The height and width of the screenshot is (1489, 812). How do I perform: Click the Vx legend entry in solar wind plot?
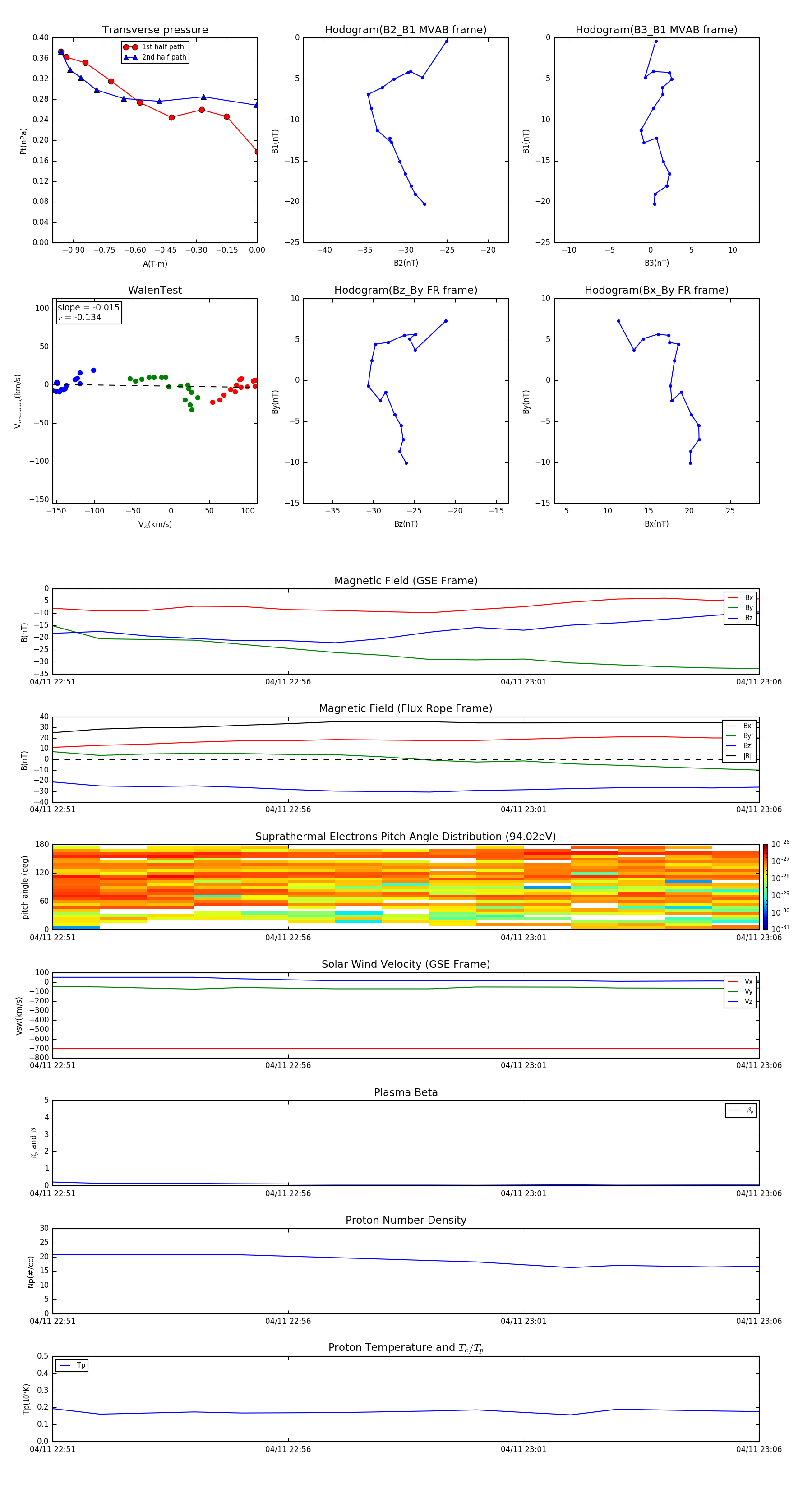point(740,982)
